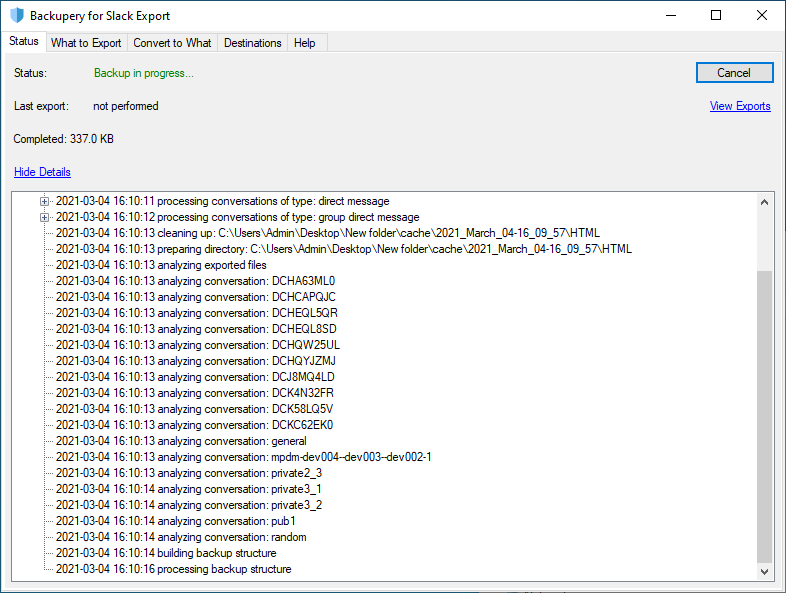786x593 pixels.
Task: Open the View Exports link
Action: click(x=740, y=106)
